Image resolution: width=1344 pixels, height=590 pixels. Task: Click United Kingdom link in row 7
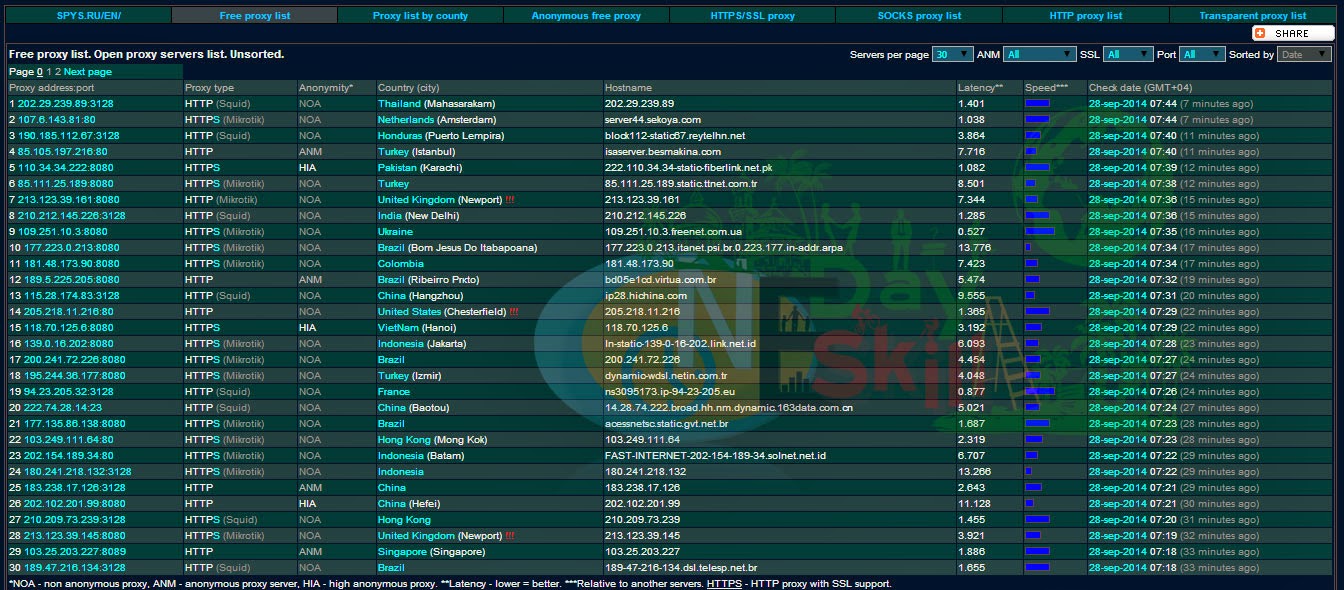pos(416,200)
